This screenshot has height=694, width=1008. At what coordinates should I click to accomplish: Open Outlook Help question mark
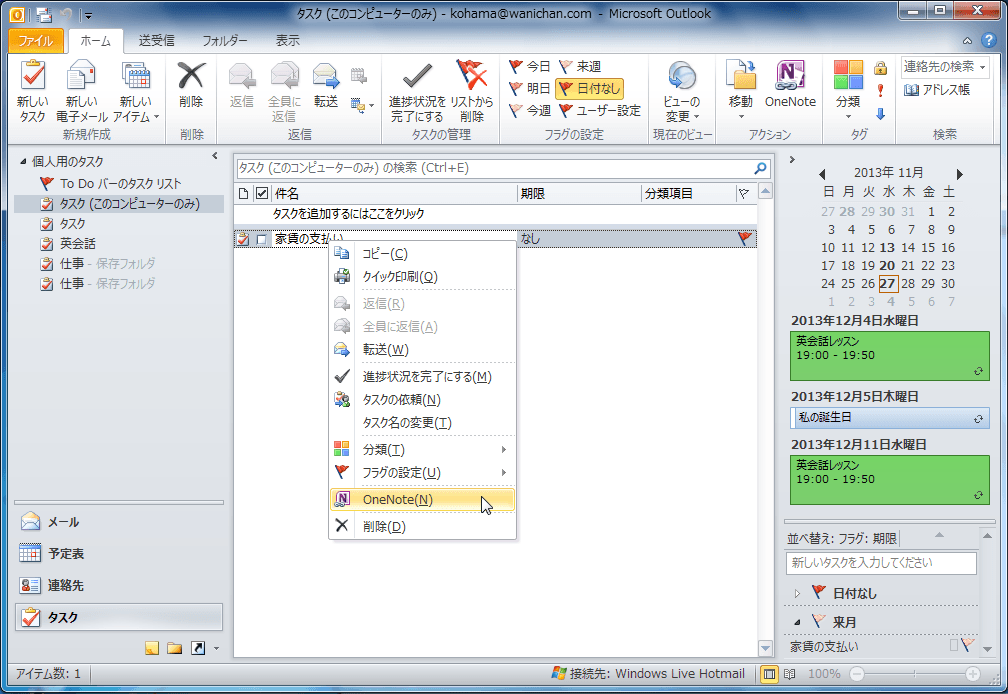(989, 40)
